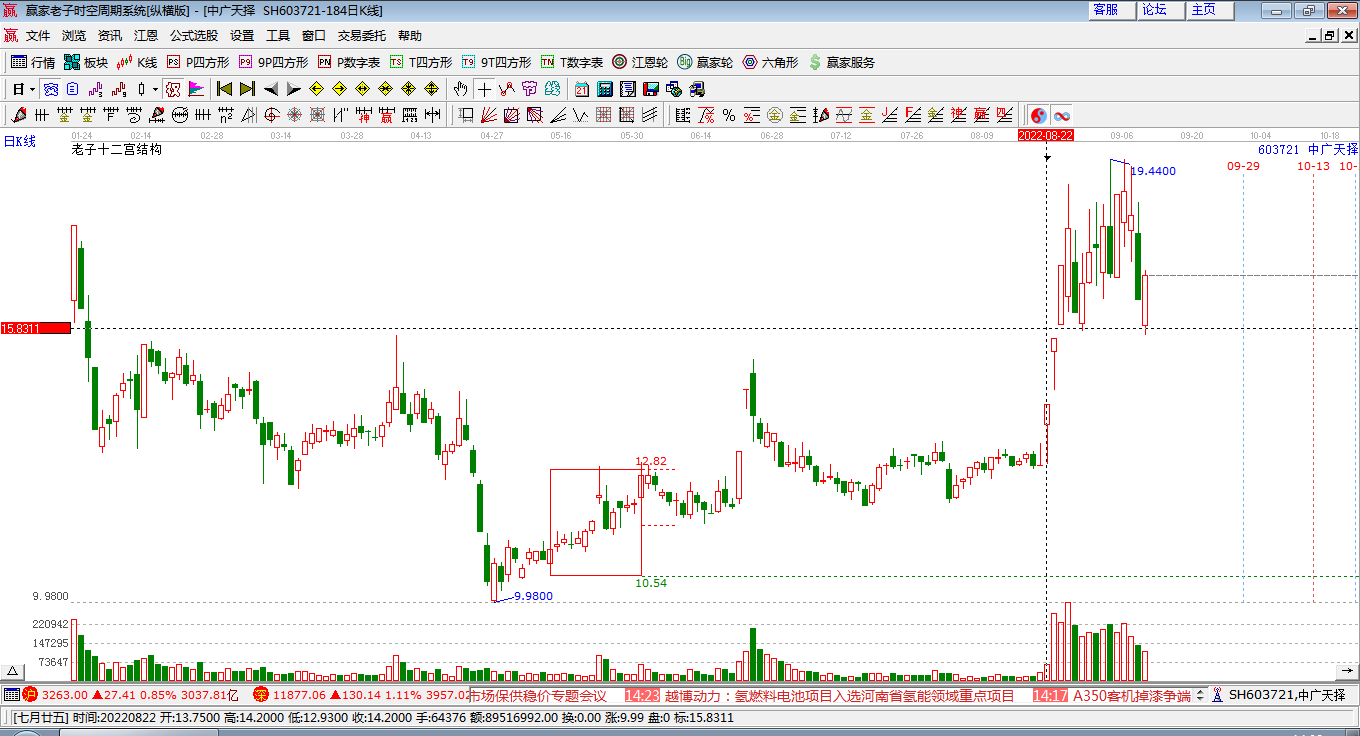
Task: Open the 工具 menu
Action: (x=278, y=36)
